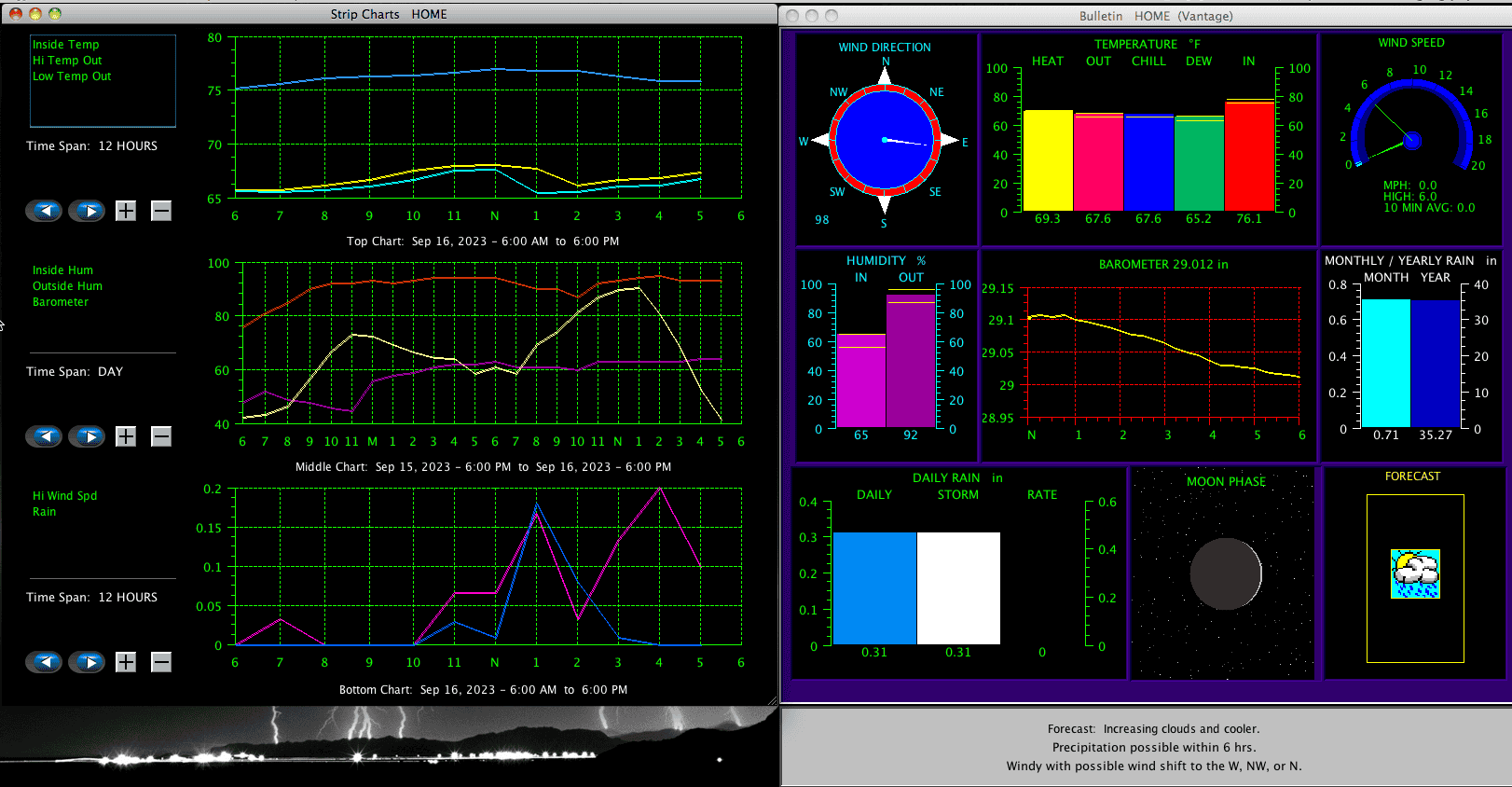Image resolution: width=1512 pixels, height=787 pixels.
Task: Click the yellow HEAT temperature bar
Action: pyautogui.click(x=1049, y=160)
